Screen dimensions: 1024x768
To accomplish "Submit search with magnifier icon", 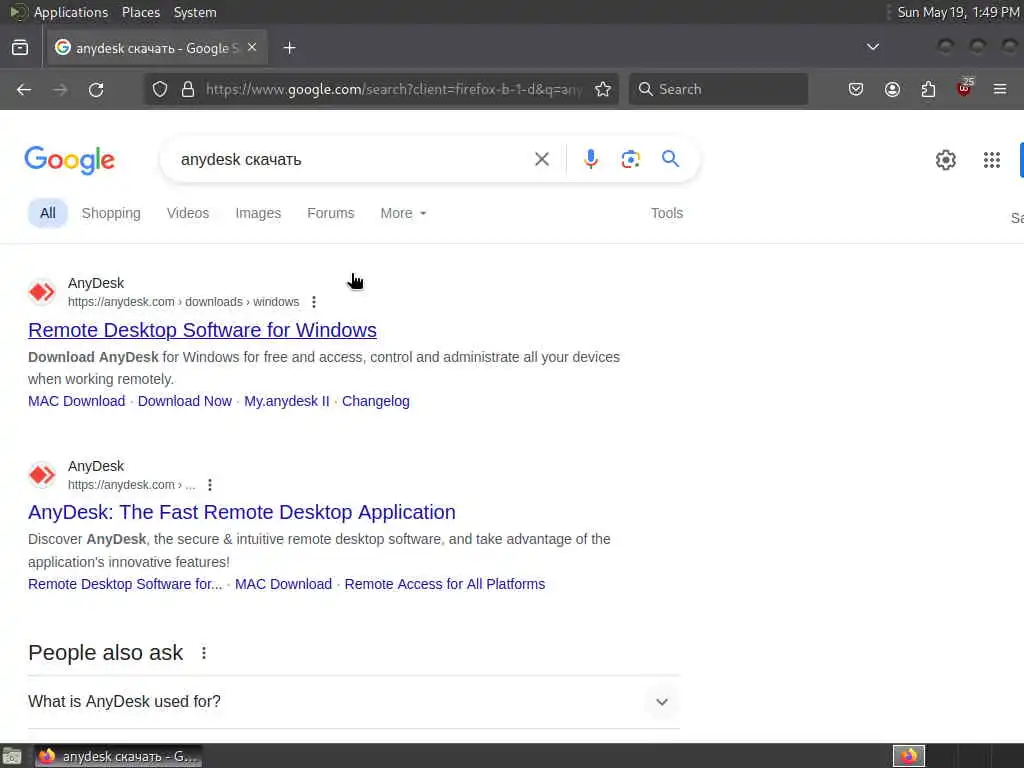I will 670,159.
